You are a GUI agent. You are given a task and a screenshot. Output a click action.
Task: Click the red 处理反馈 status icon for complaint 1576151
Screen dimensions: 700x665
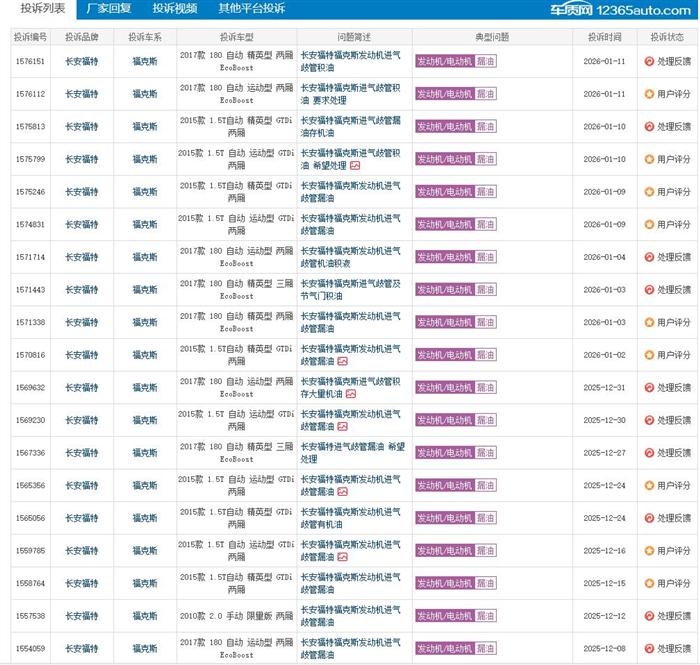649,61
